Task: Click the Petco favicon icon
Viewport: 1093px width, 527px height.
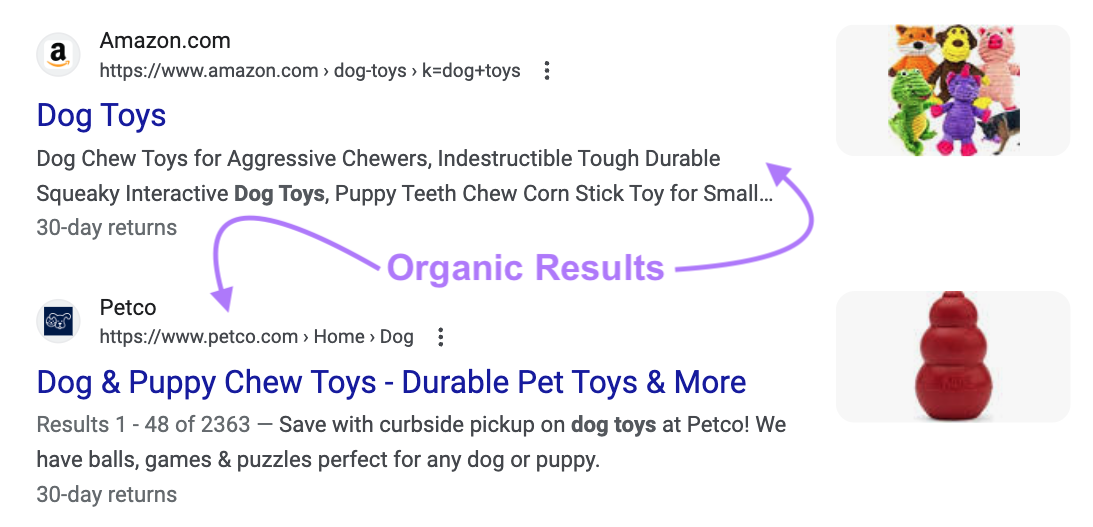Action: pos(58,321)
